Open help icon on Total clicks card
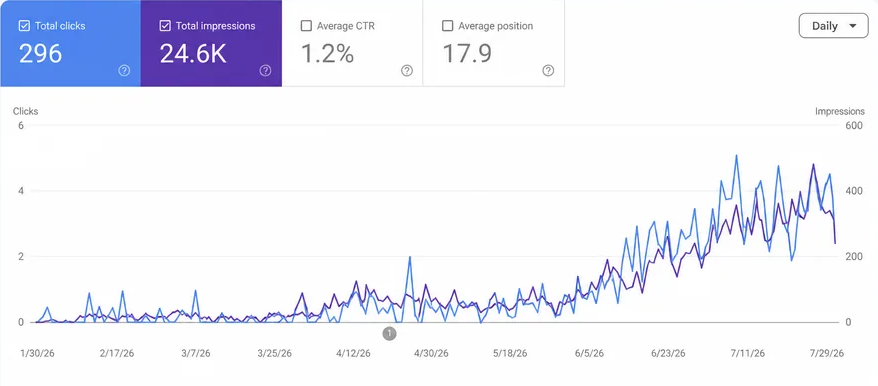The image size is (878, 386). 124,71
